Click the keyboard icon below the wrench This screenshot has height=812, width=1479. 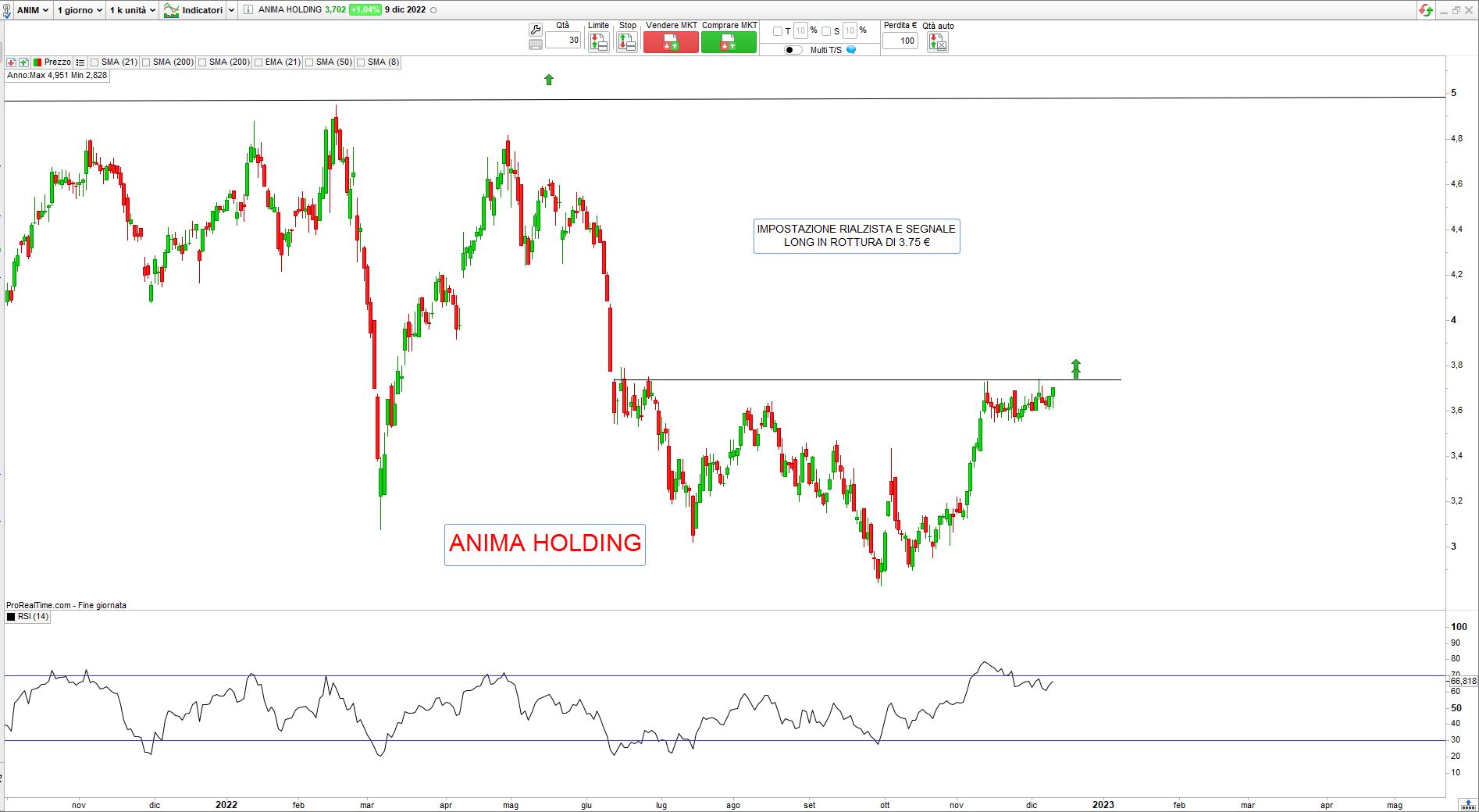click(x=535, y=45)
